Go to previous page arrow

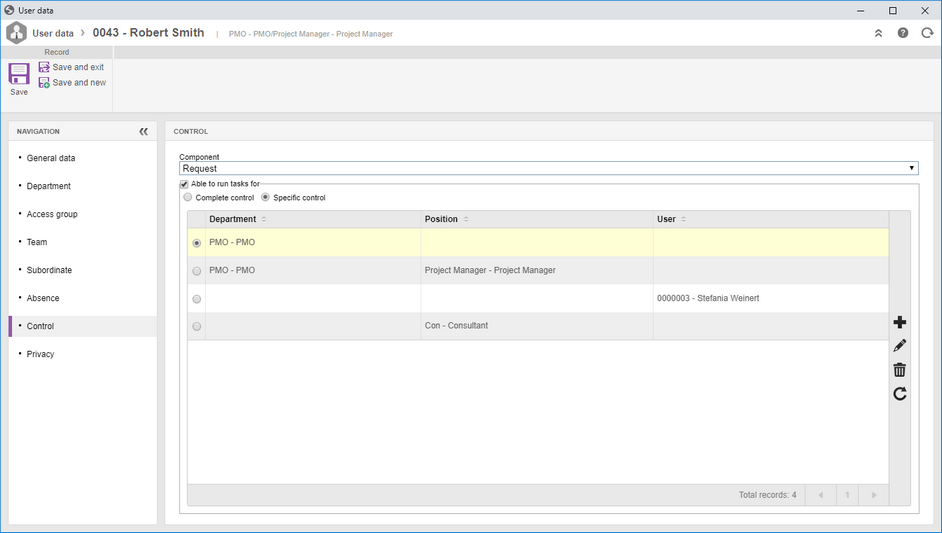(821, 495)
